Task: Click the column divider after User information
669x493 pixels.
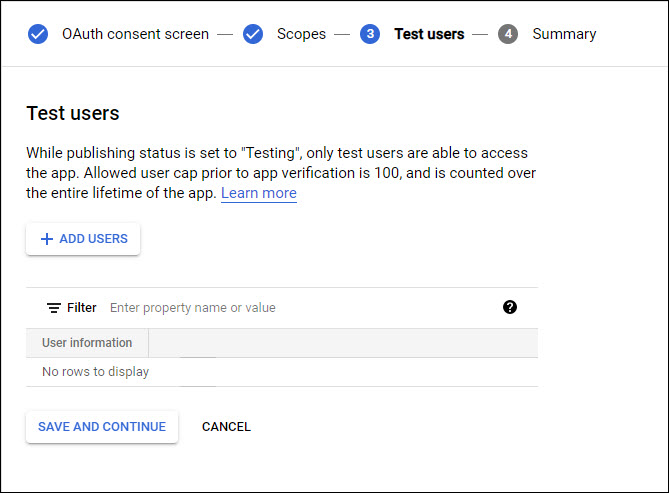Action: (149, 343)
